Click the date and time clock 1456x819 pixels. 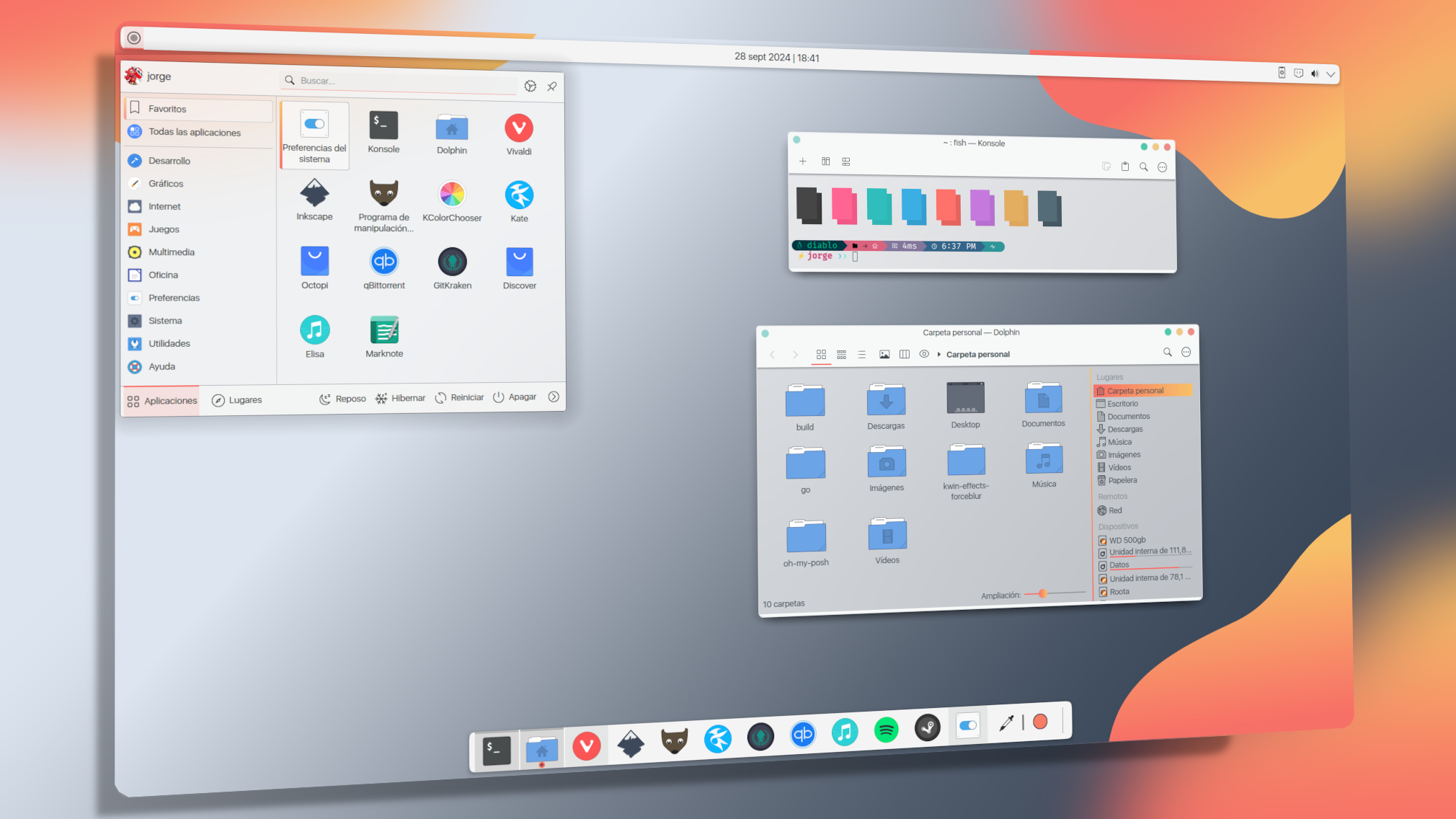coord(776,57)
